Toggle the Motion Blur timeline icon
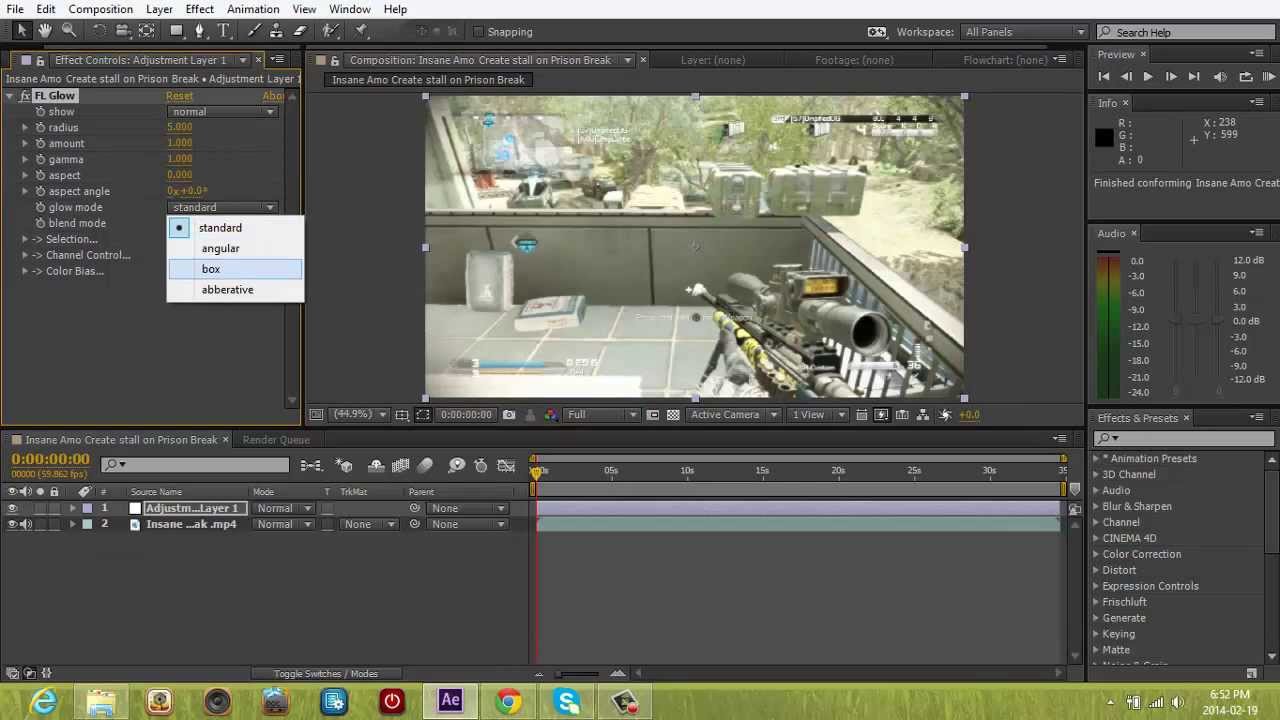1280x720 pixels. [425, 465]
